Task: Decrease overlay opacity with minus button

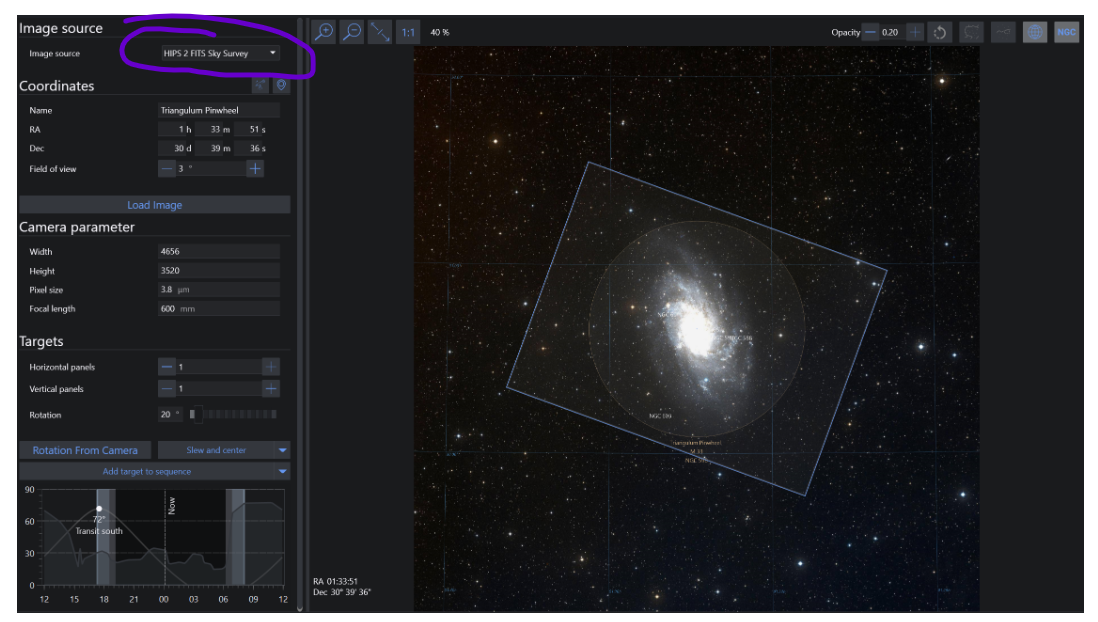Action: pyautogui.click(x=870, y=32)
